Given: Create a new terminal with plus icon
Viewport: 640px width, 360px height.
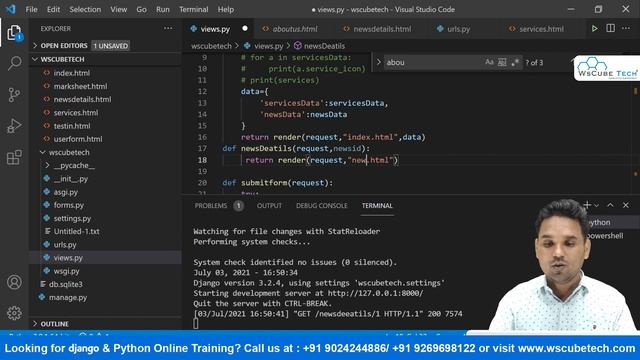Looking at the screenshot, I should pyautogui.click(x=587, y=205).
